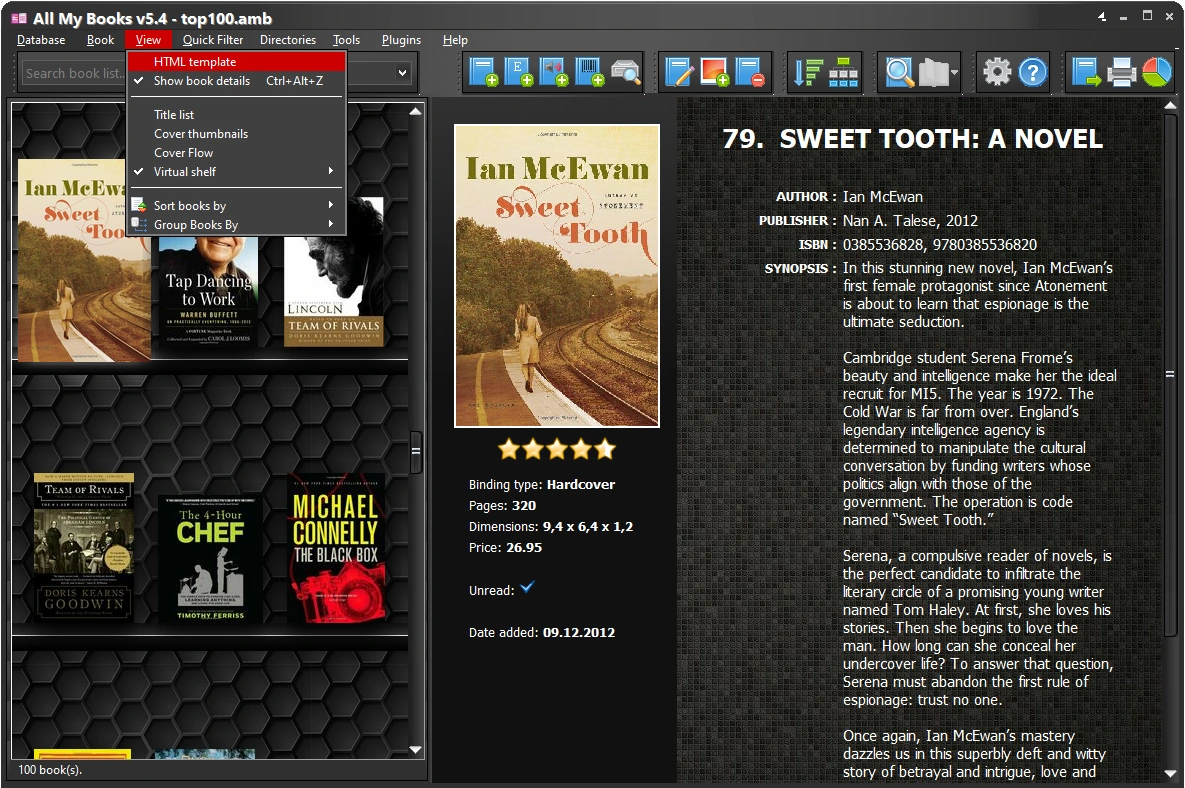Select The 4-Hour Chef cover
Screen dimensions: 1185x788
(211, 559)
